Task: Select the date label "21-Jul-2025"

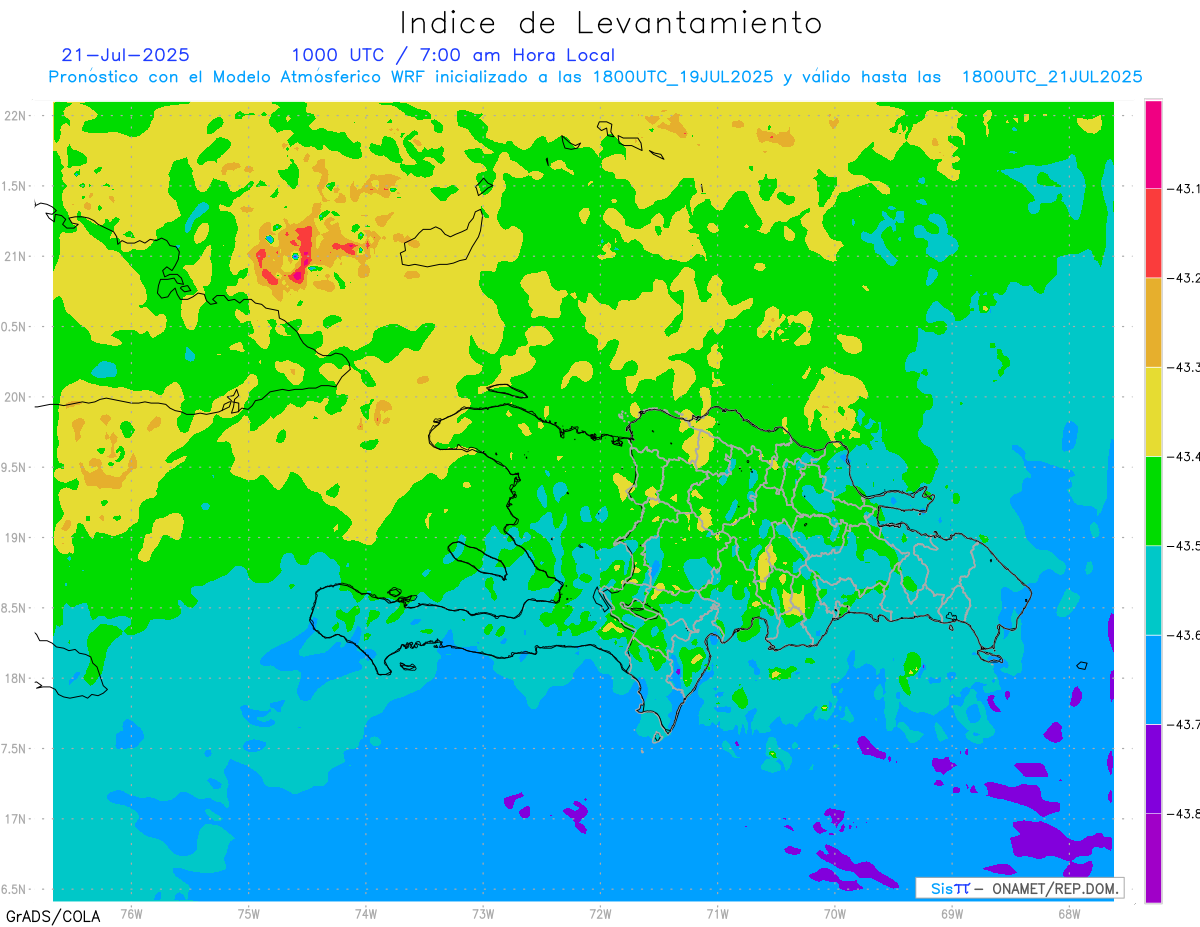Action: pos(125,55)
